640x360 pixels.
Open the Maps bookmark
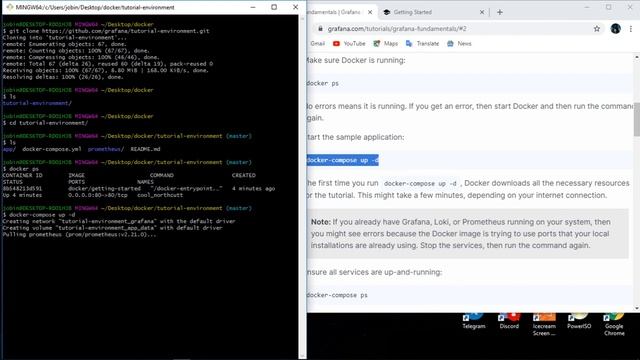[x=385, y=44]
